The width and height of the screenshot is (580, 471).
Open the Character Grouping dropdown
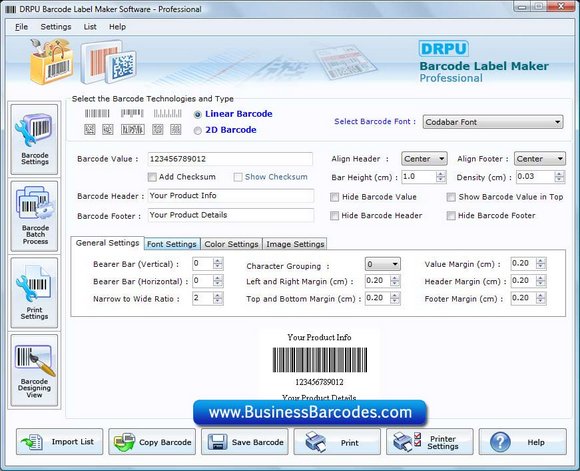(382, 264)
